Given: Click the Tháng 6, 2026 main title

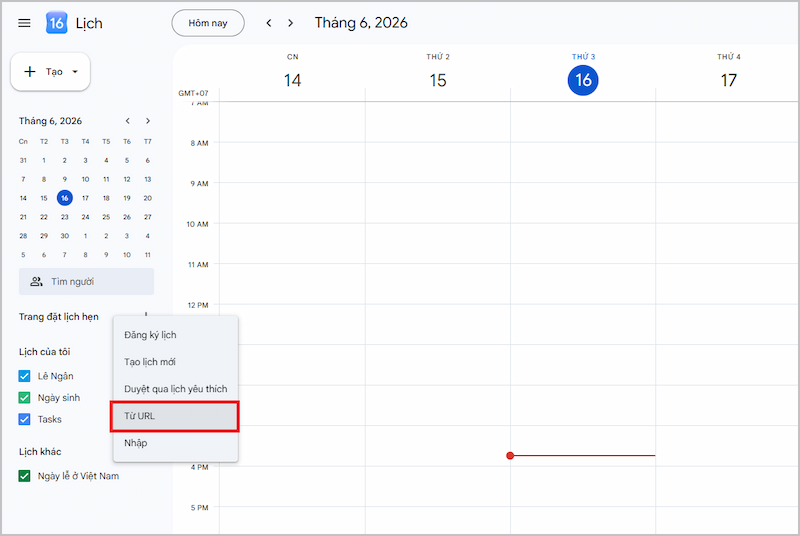Looking at the screenshot, I should tap(361, 23).
